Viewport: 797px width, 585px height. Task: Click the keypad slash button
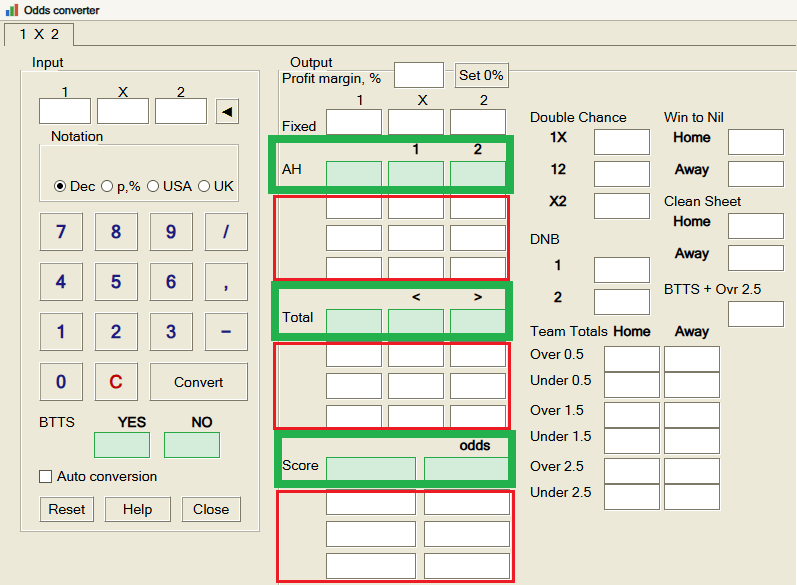[226, 232]
